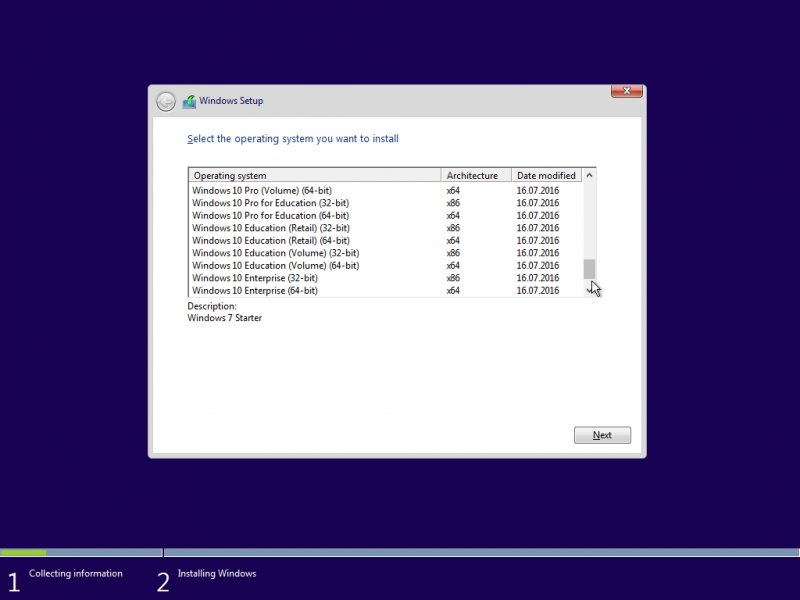Select Windows 10 Enterprise (64-bit)

(x=386, y=290)
